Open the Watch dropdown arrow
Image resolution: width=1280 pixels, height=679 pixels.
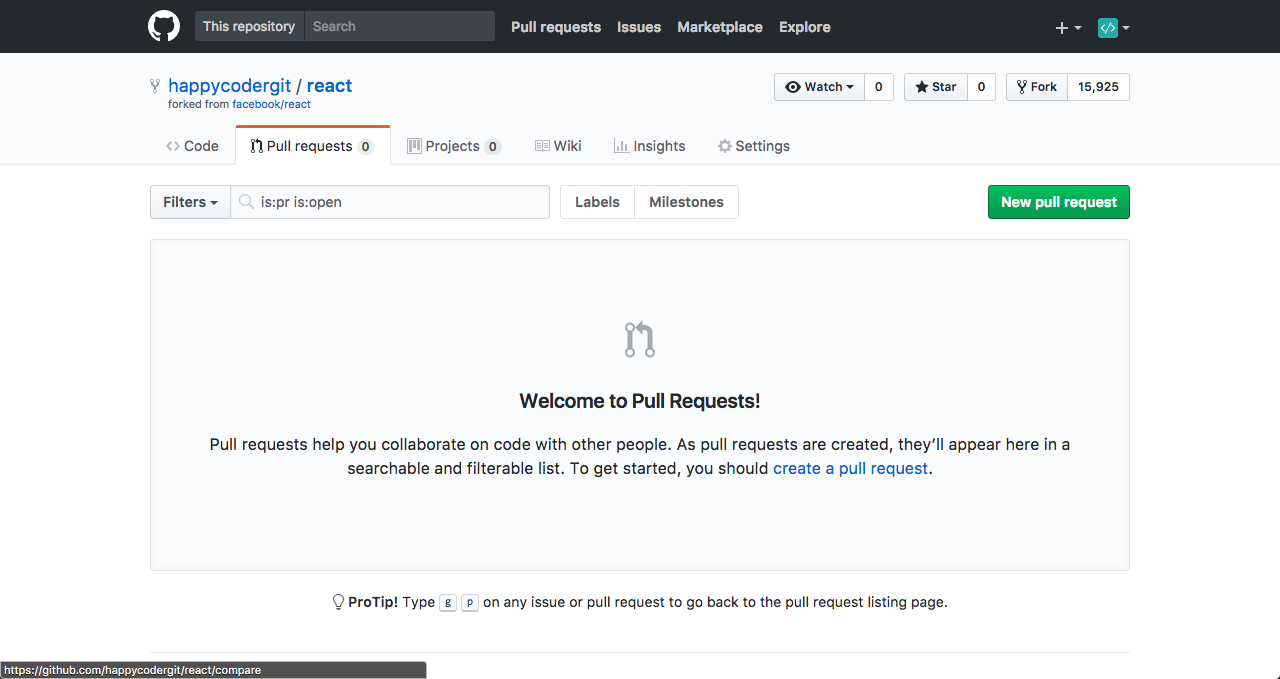click(849, 86)
